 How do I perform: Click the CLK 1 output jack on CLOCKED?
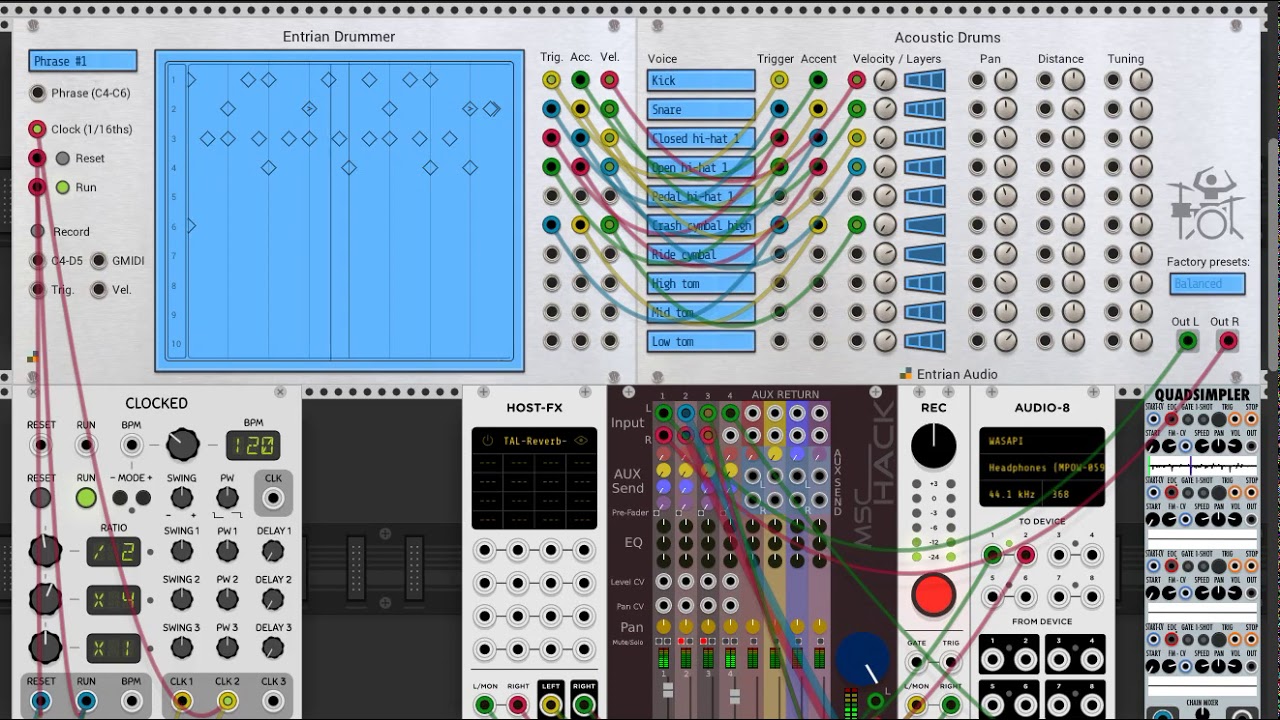point(182,701)
